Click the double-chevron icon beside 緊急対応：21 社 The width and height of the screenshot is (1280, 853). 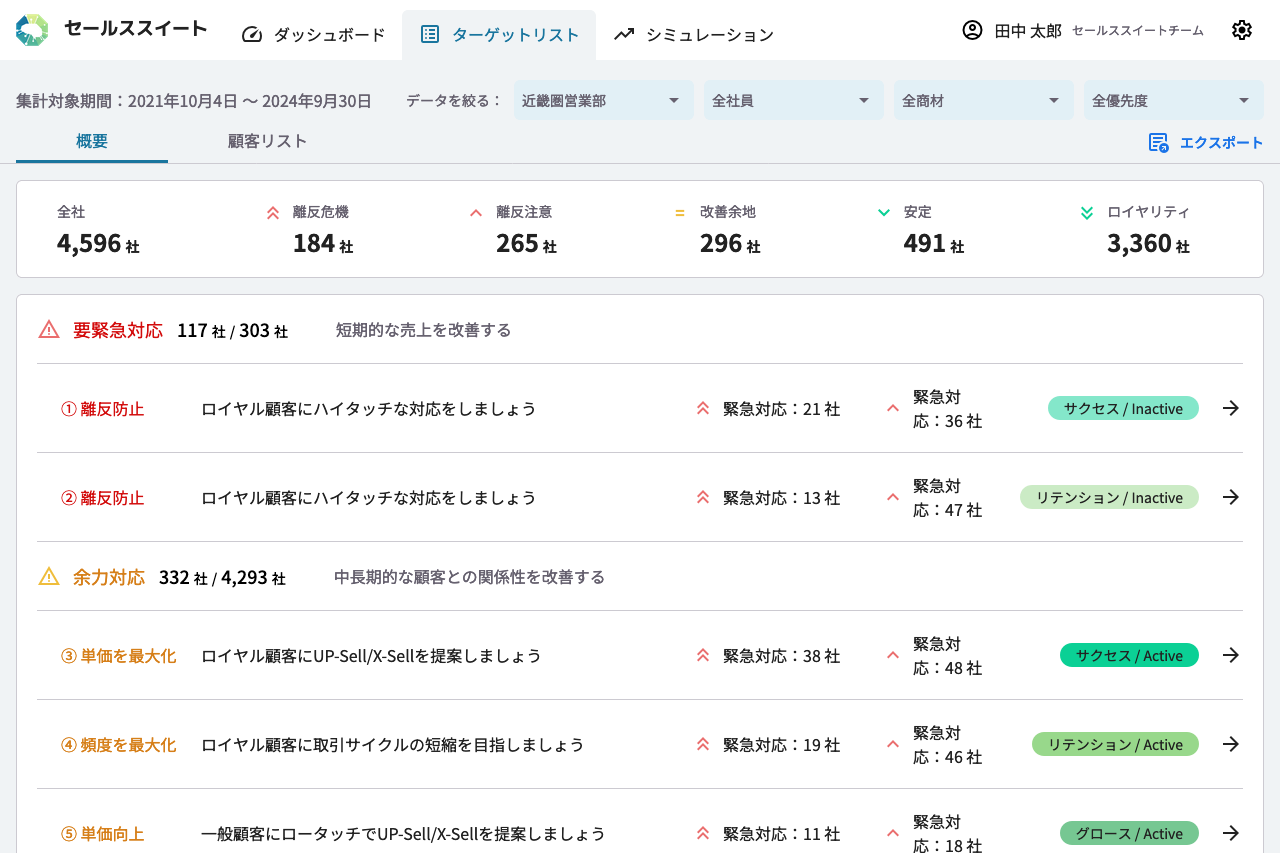click(x=703, y=408)
